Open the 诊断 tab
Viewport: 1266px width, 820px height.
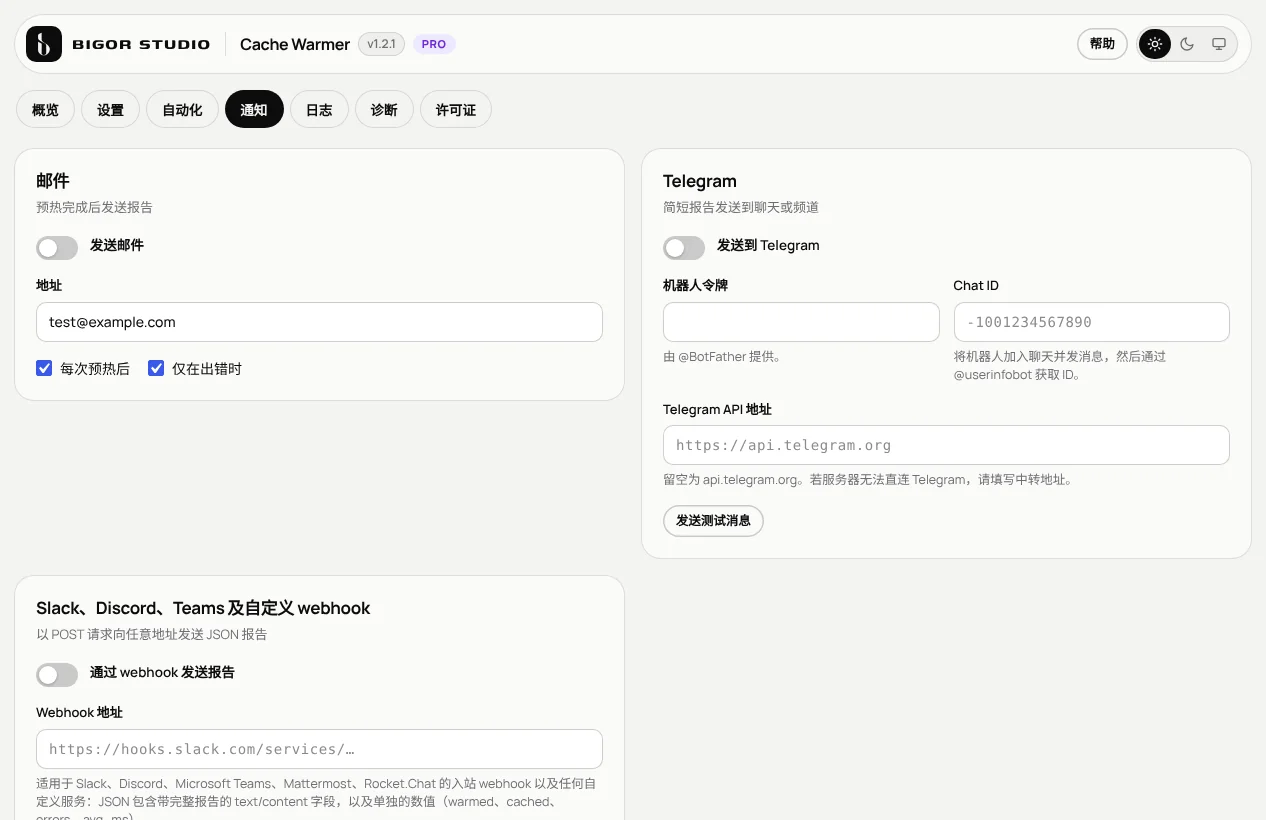click(x=384, y=110)
